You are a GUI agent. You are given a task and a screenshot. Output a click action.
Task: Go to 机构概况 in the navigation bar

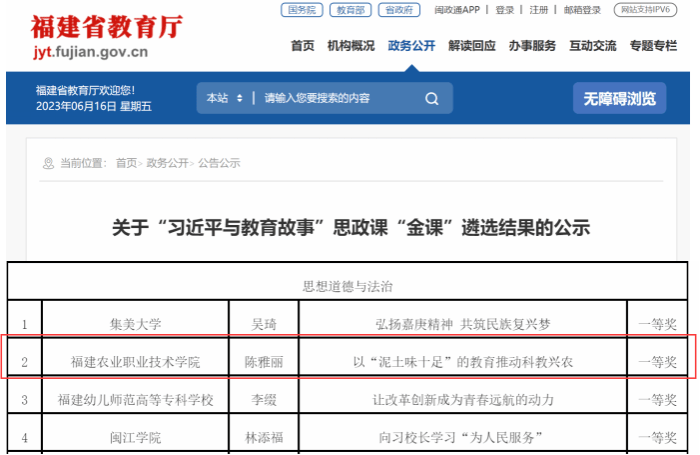tap(350, 46)
